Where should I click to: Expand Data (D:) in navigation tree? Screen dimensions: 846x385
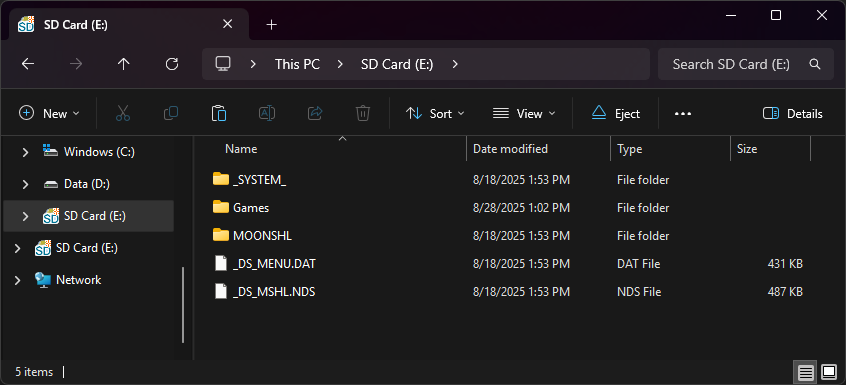pyautogui.click(x=25, y=184)
